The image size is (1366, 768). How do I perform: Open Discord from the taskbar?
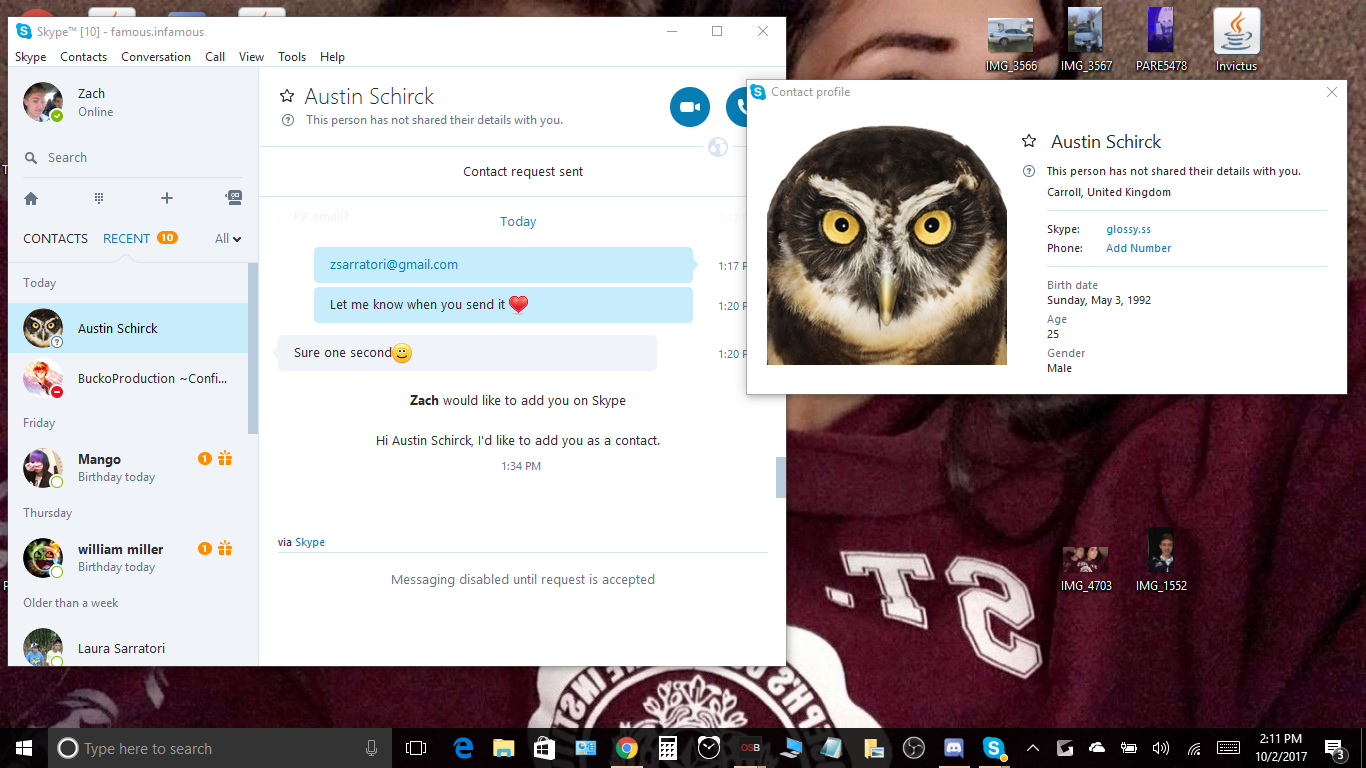coord(954,748)
